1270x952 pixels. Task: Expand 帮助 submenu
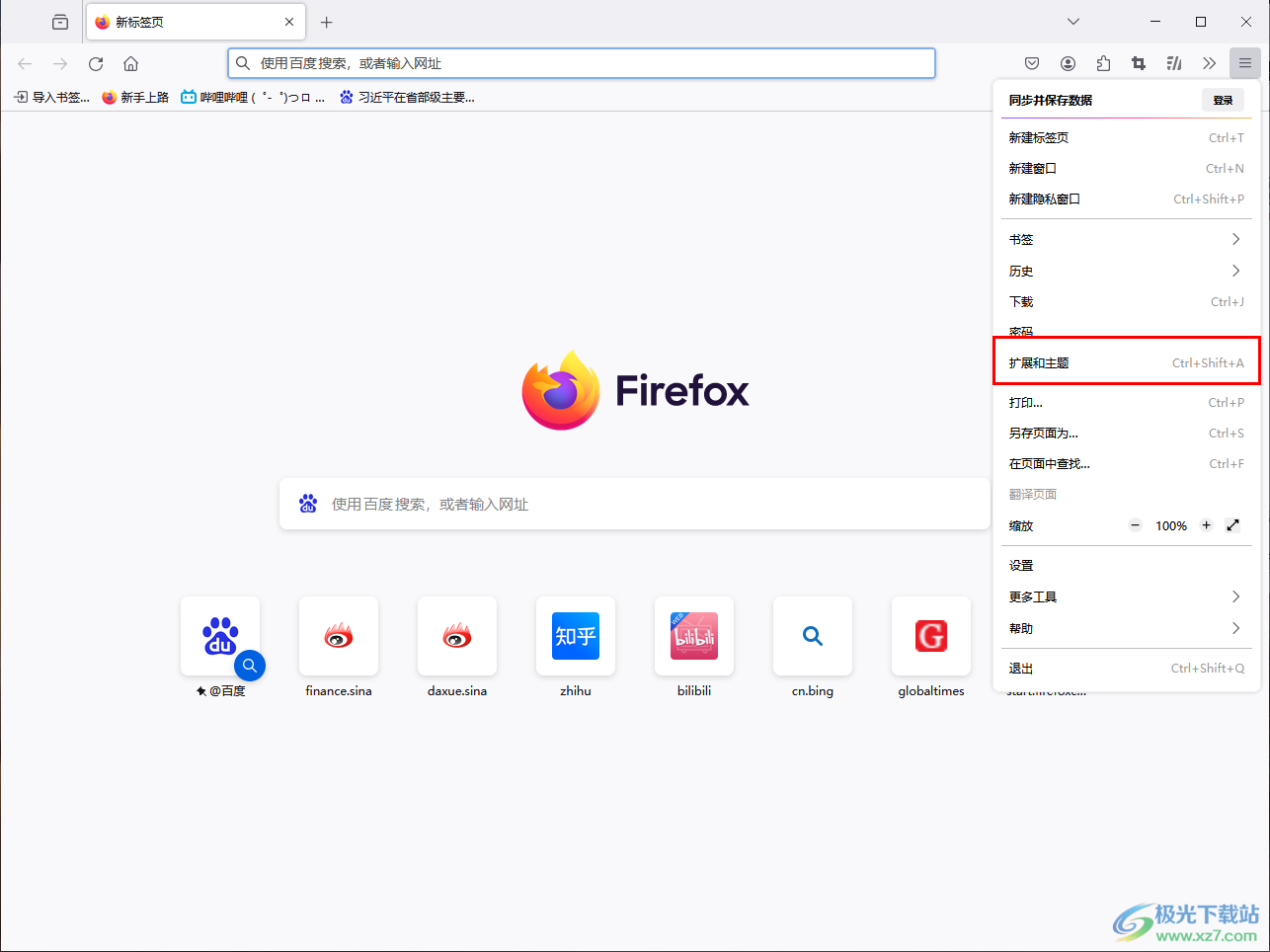pyautogui.click(x=1126, y=628)
